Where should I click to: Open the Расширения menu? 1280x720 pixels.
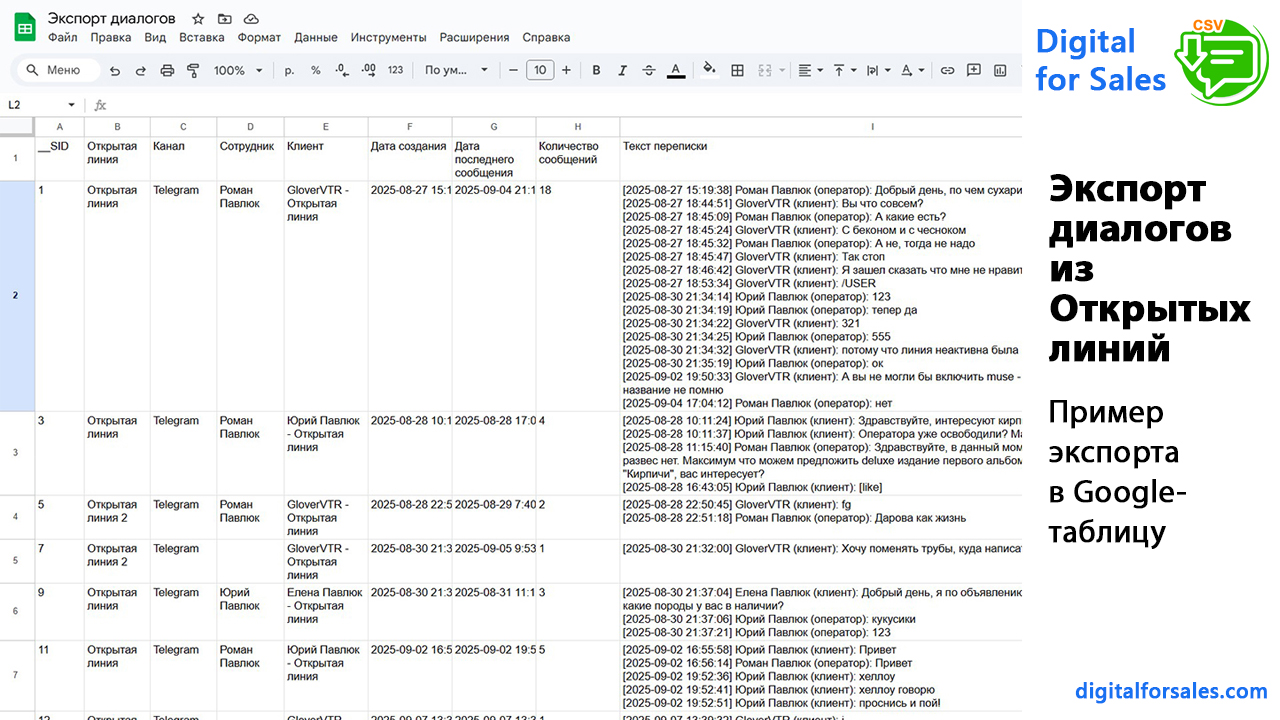pos(473,38)
